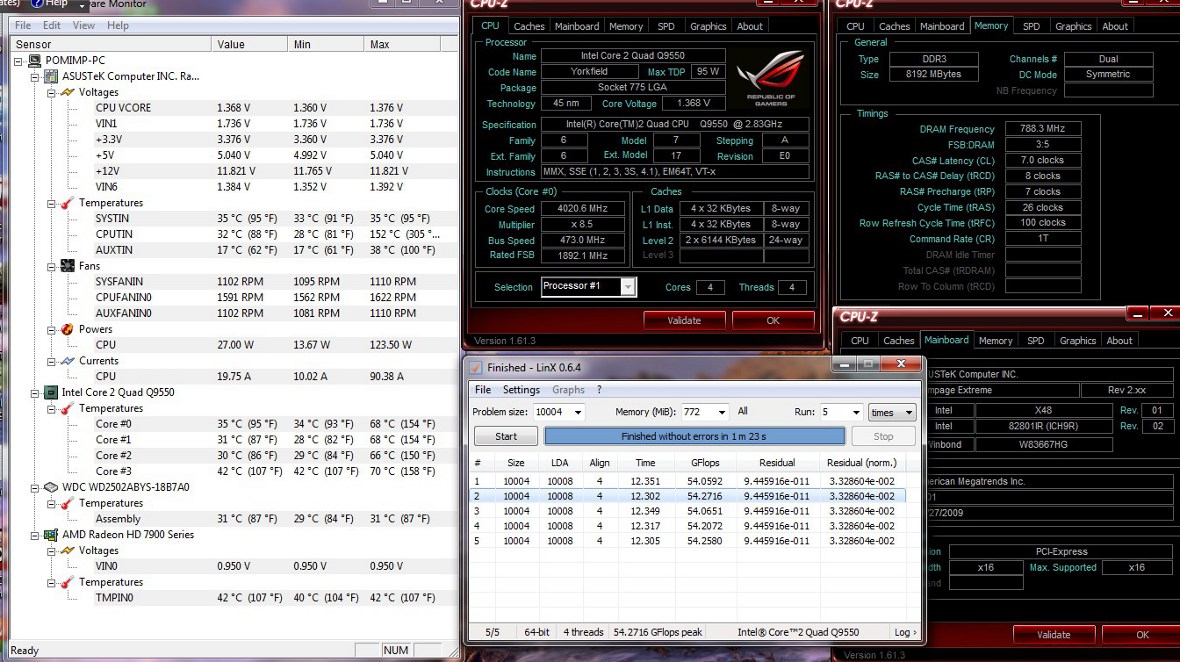Click the AMD Radeon graphics card icon
Screen dimensions: 1180x662
[x=51, y=535]
